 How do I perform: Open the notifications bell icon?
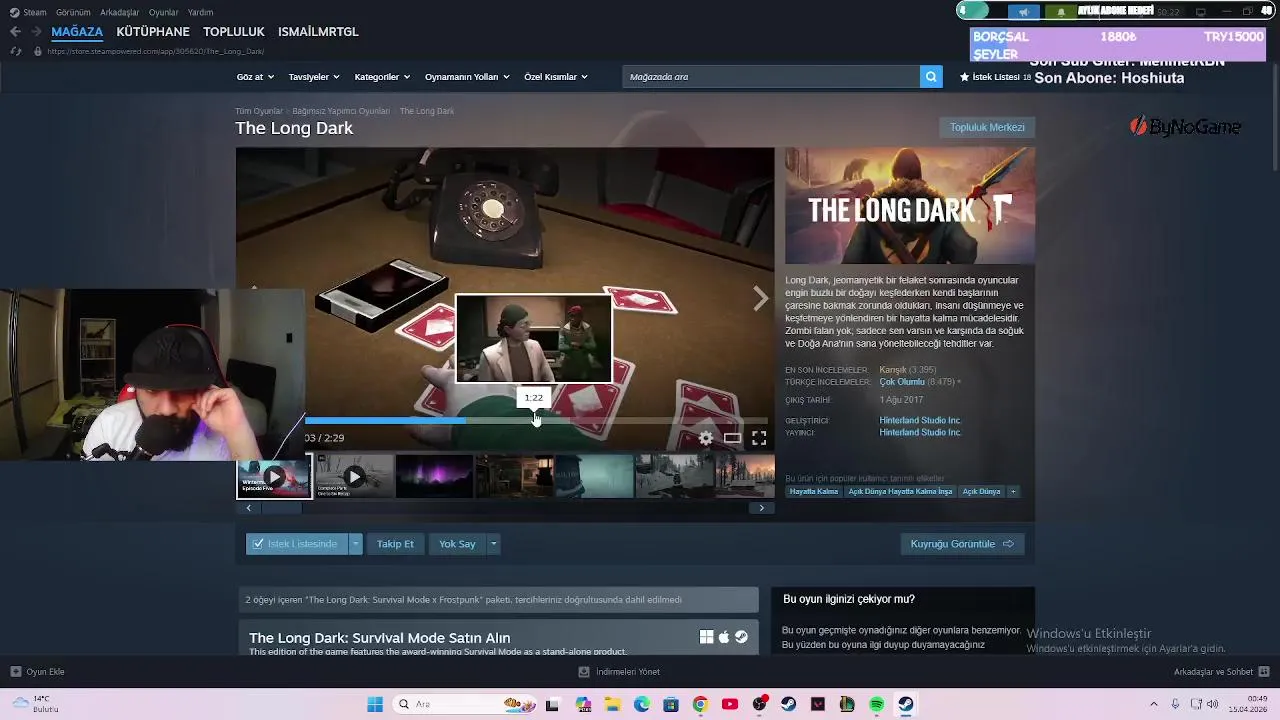[x=1061, y=12]
